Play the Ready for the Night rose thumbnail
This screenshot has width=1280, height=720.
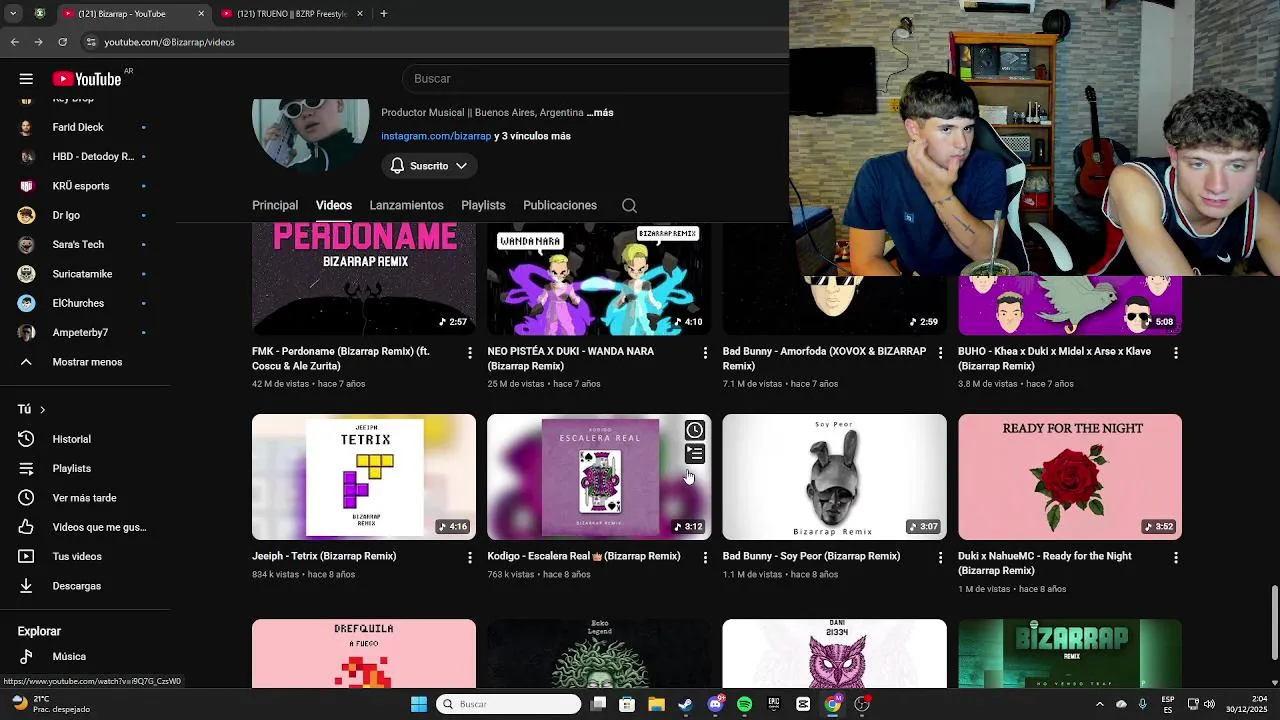point(1070,477)
